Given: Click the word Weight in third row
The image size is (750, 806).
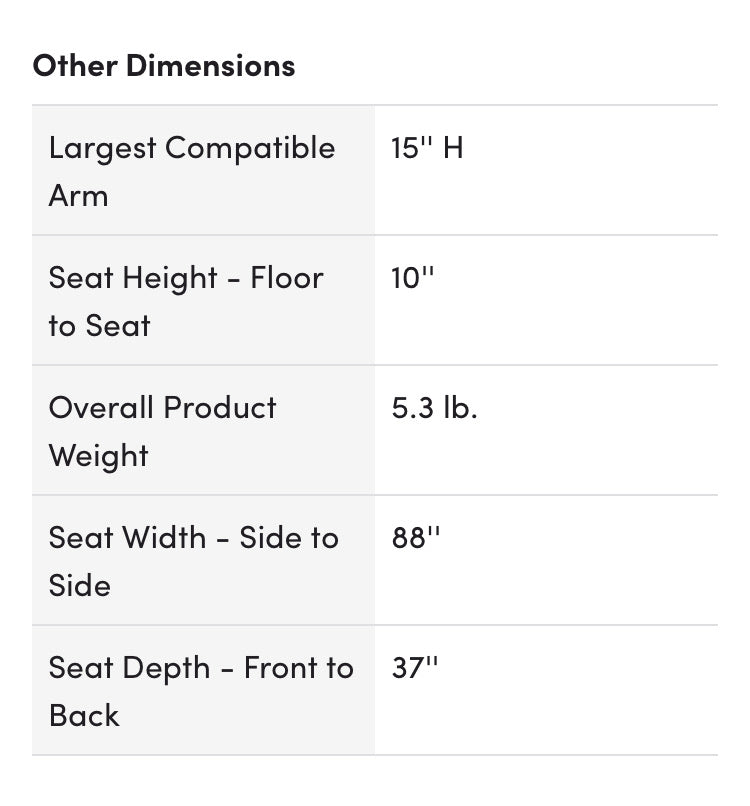Looking at the screenshot, I should (x=99, y=456).
